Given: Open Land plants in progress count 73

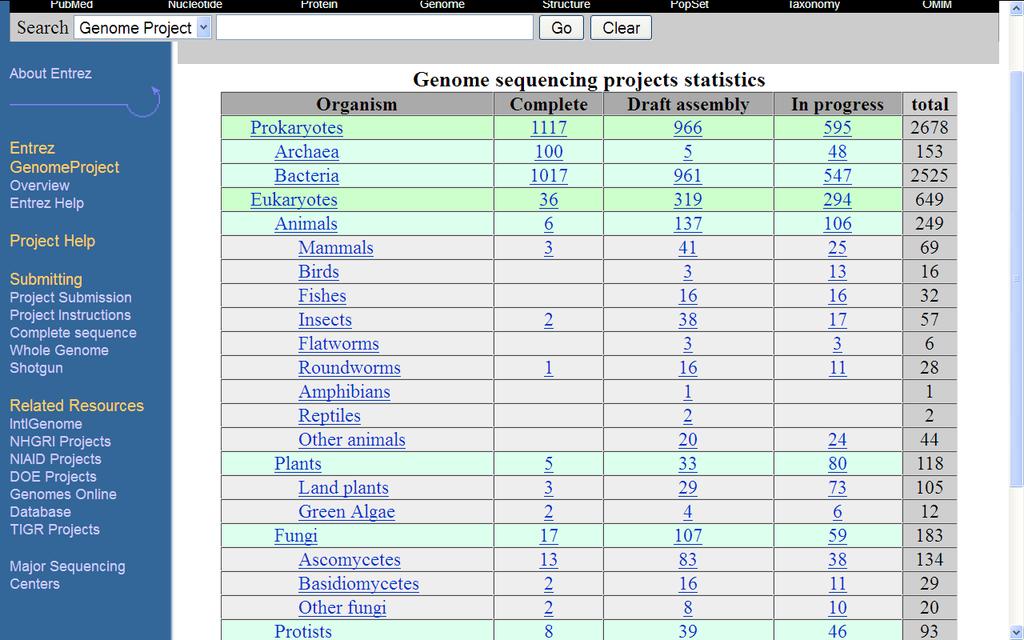Looking at the screenshot, I should coord(837,488).
